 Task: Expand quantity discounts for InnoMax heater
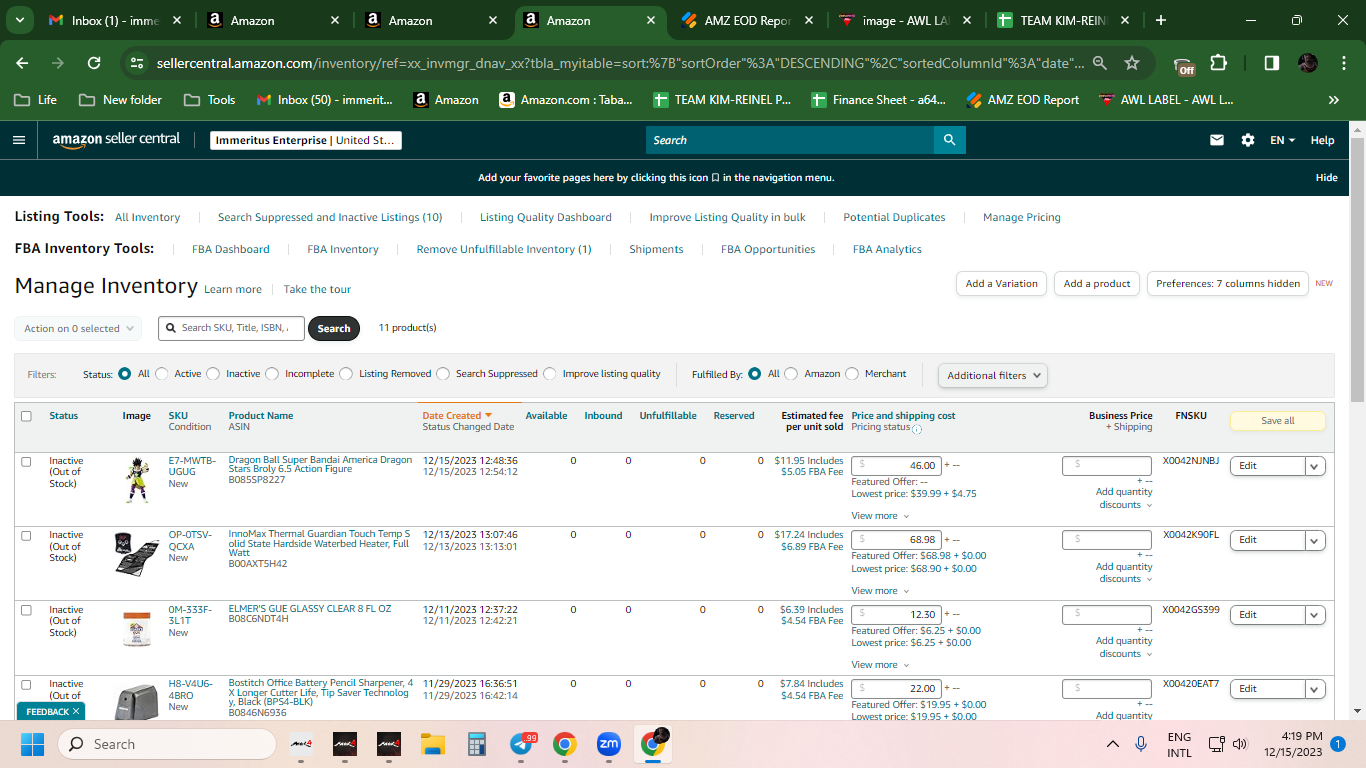point(1124,573)
